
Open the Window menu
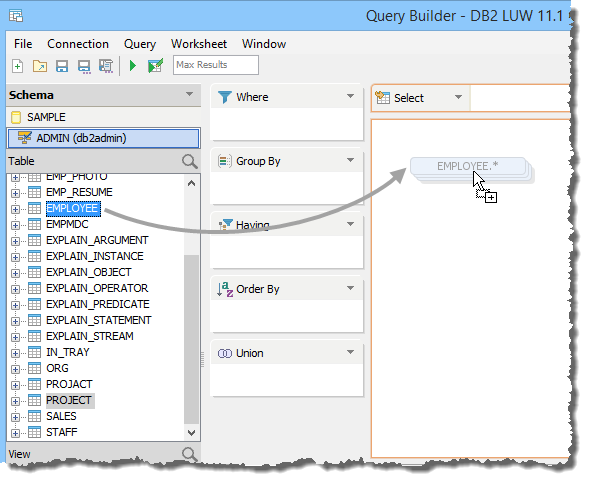pyautogui.click(x=264, y=44)
